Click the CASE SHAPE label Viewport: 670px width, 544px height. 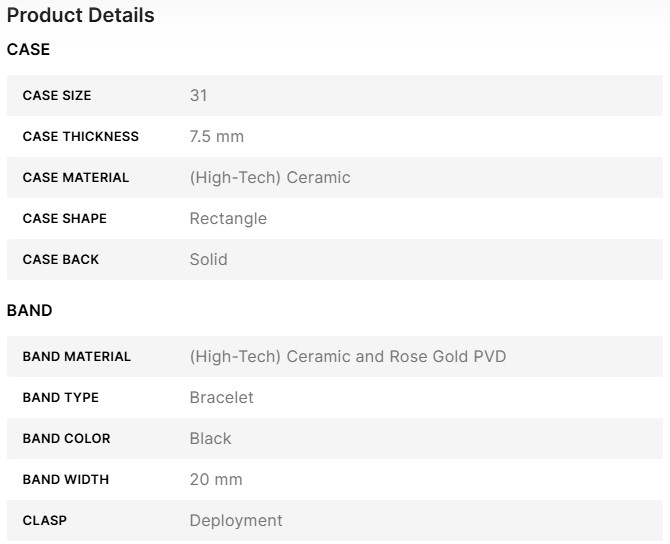pyautogui.click(x=65, y=219)
